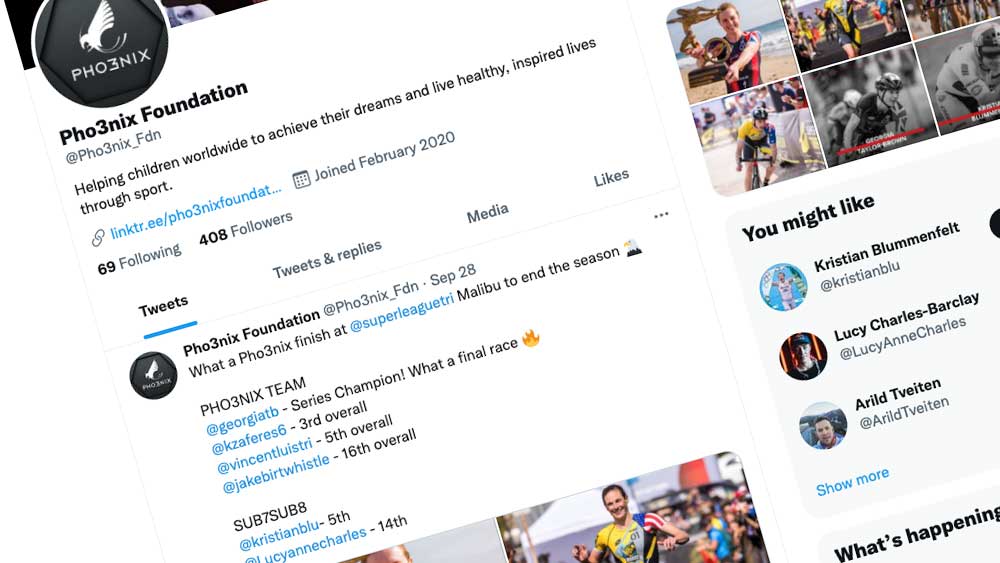The image size is (1000, 563).
Task: Open the Media tab
Action: [488, 214]
